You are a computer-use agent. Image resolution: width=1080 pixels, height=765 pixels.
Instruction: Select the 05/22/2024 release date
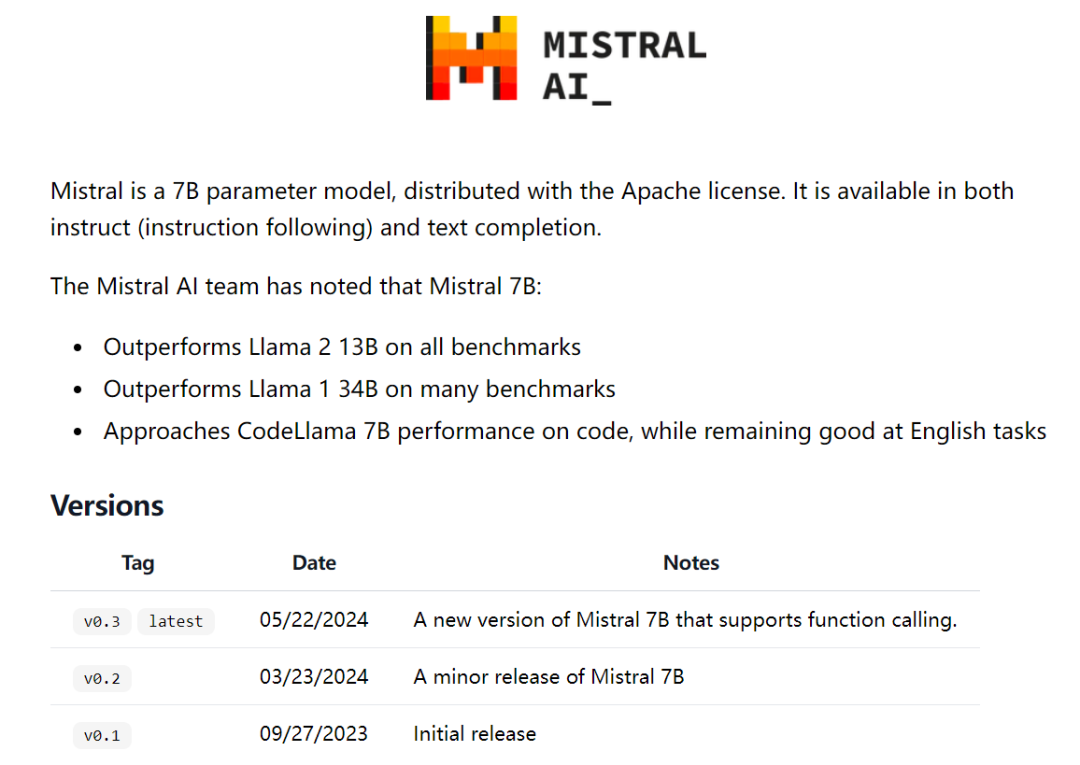pos(314,620)
